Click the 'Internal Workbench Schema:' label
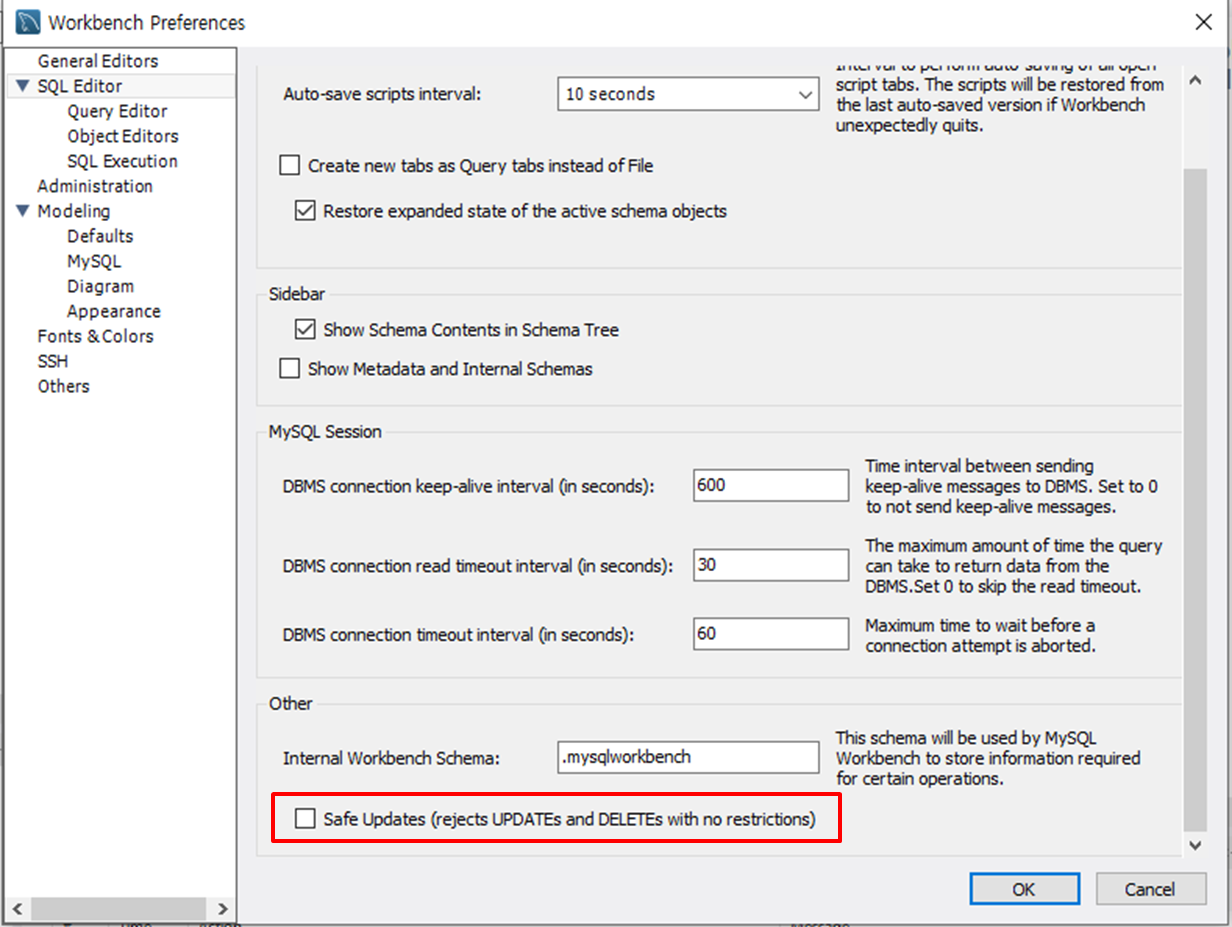The width and height of the screenshot is (1232, 927). point(391,758)
